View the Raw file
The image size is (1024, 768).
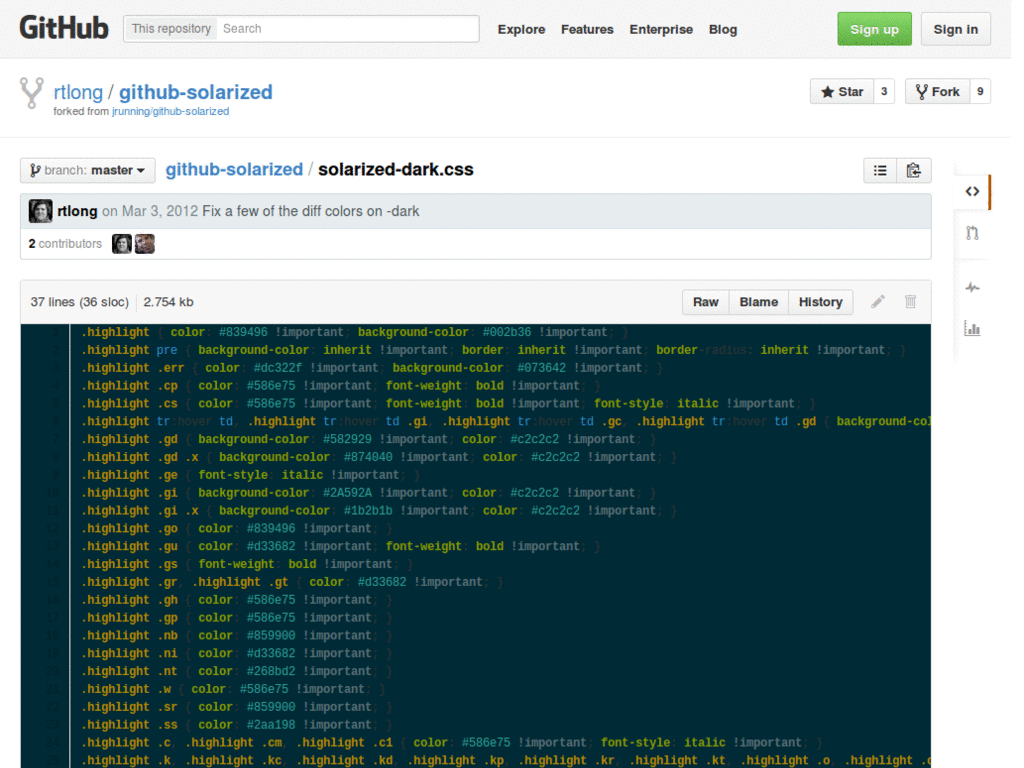pos(705,302)
